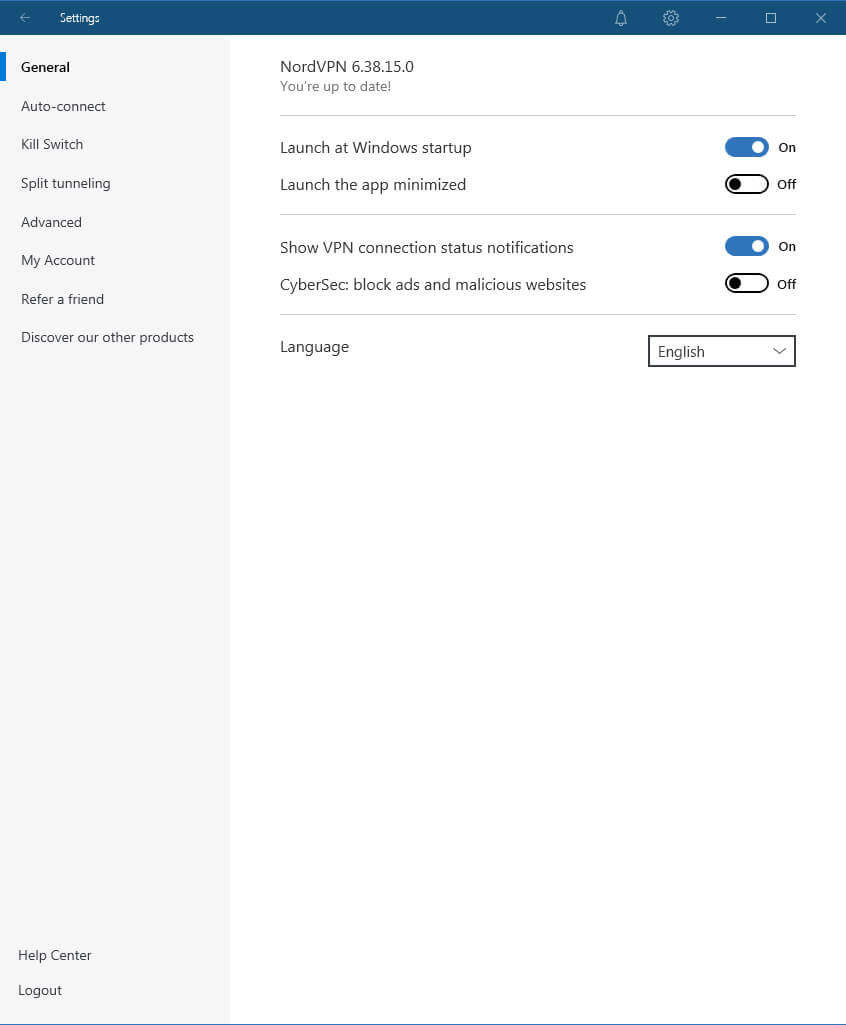
Task: Click the You're up to date text
Action: 335,86
